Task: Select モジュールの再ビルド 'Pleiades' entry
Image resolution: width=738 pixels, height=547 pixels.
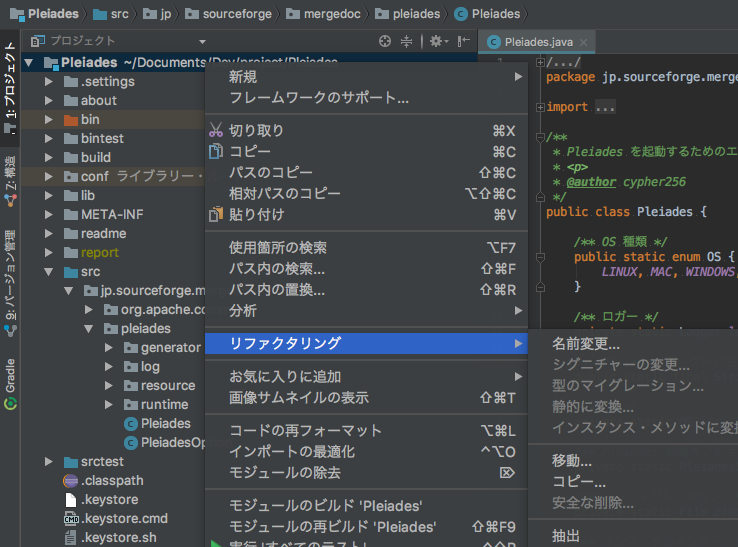Action: [366, 527]
